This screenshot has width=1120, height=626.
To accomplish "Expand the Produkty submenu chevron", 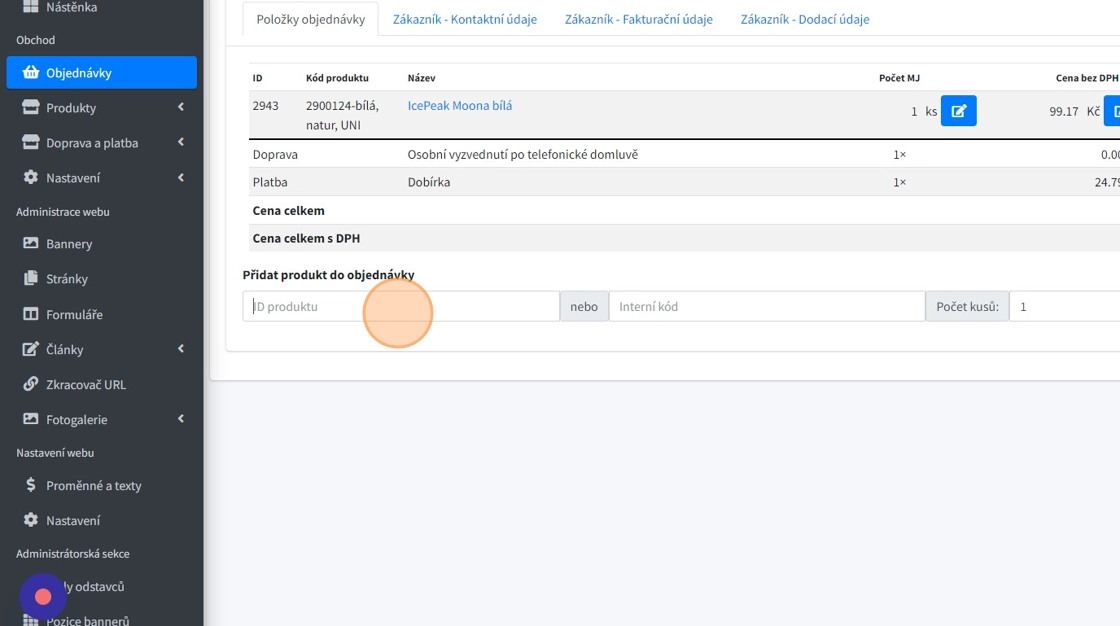I will [181, 108].
